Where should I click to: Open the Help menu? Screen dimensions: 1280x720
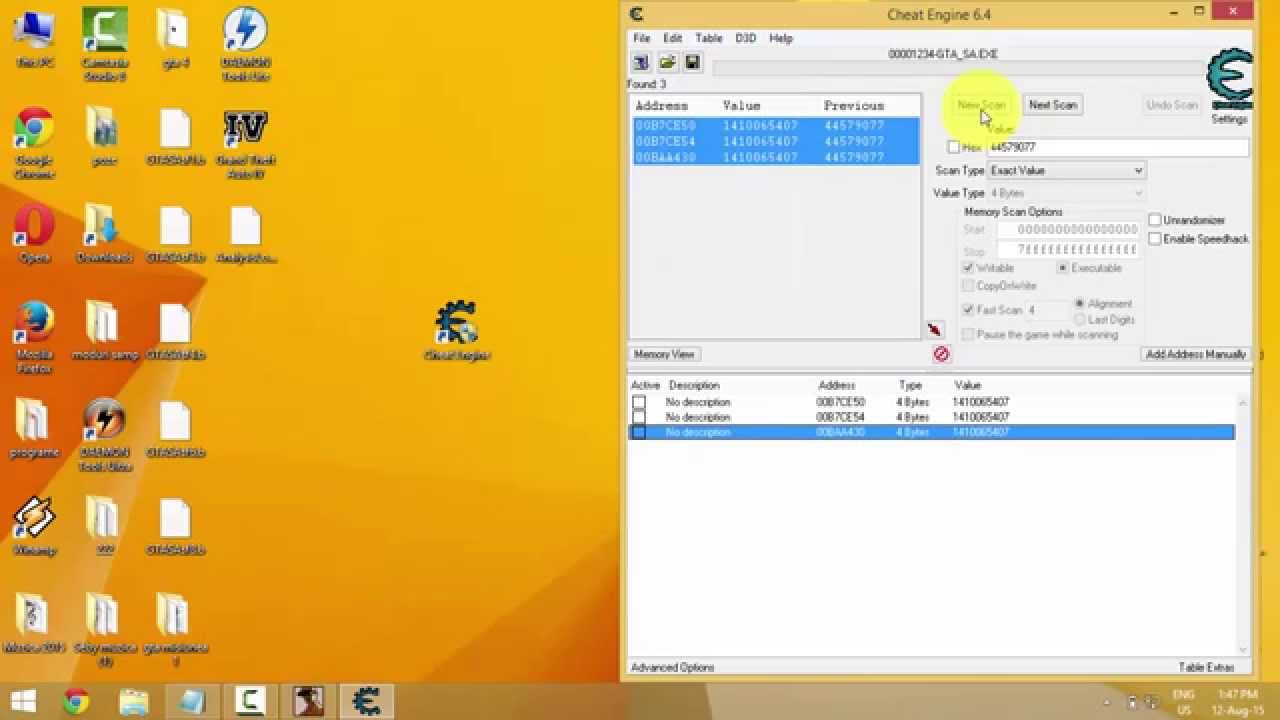(781, 38)
